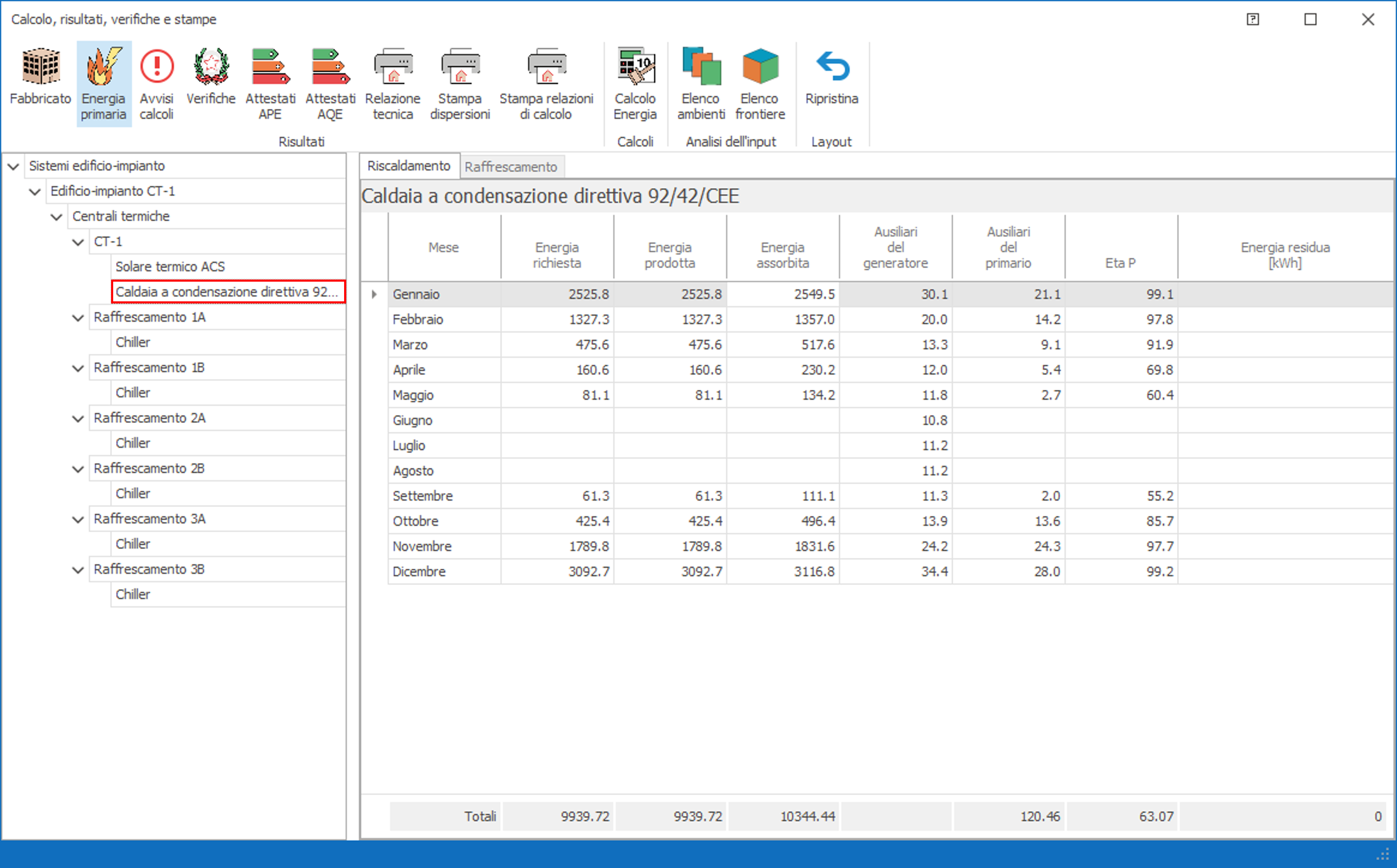Collapse the Sistemi edificio-impianto node

(x=13, y=166)
